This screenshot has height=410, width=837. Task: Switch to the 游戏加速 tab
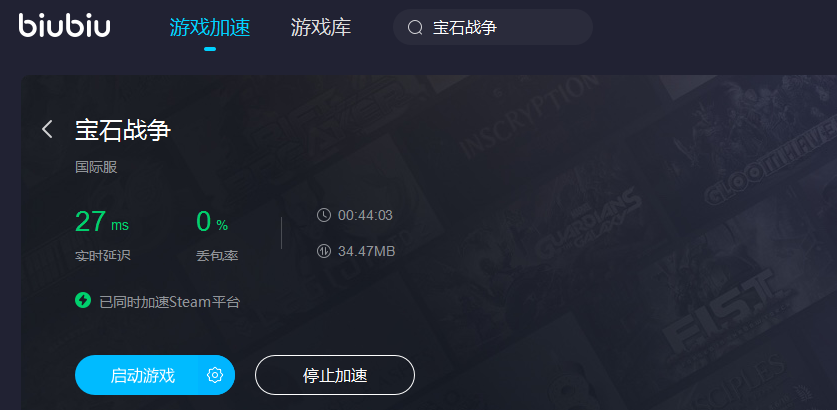210,27
